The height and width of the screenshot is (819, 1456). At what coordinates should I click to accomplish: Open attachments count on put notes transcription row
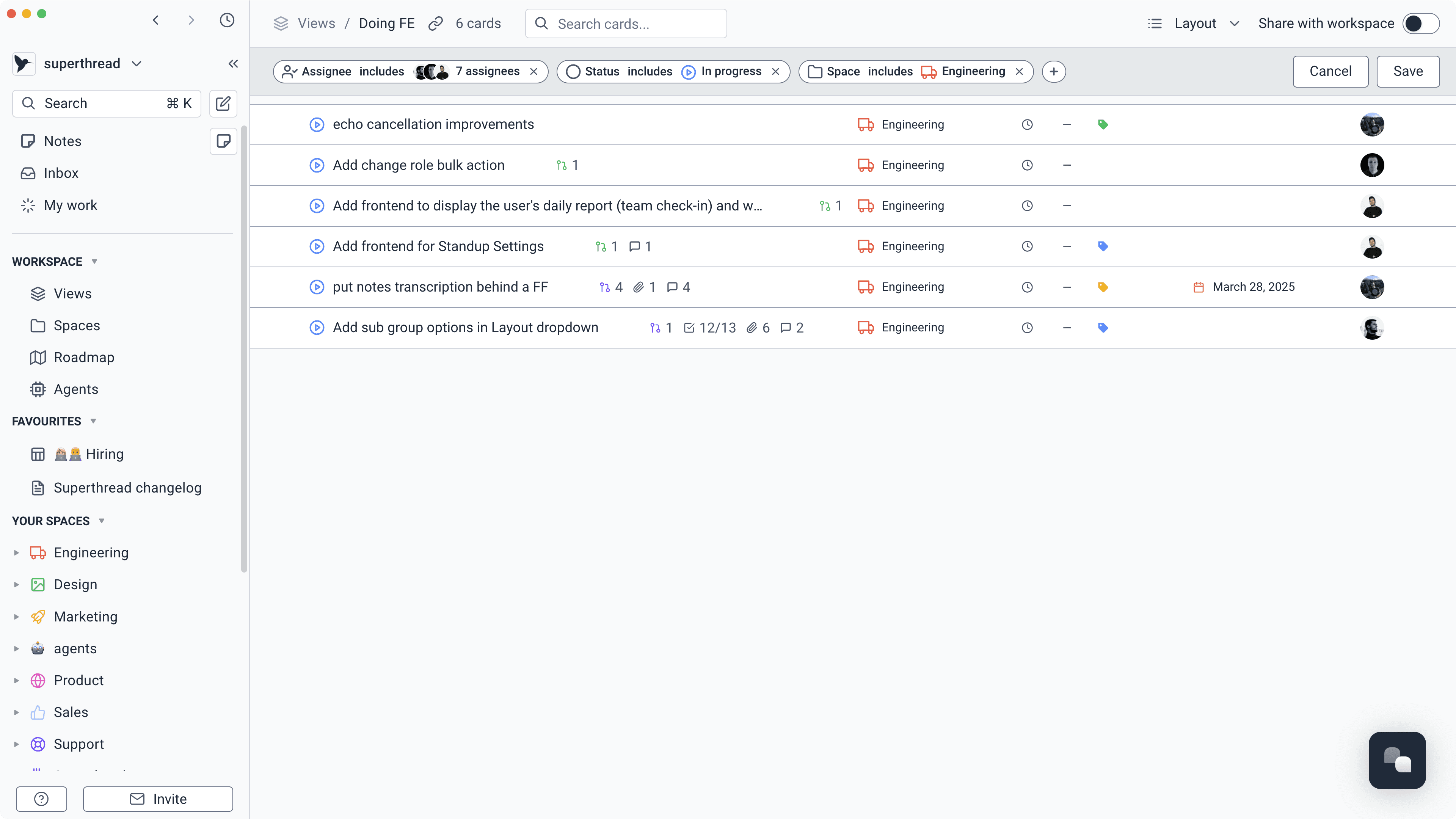[x=644, y=287]
